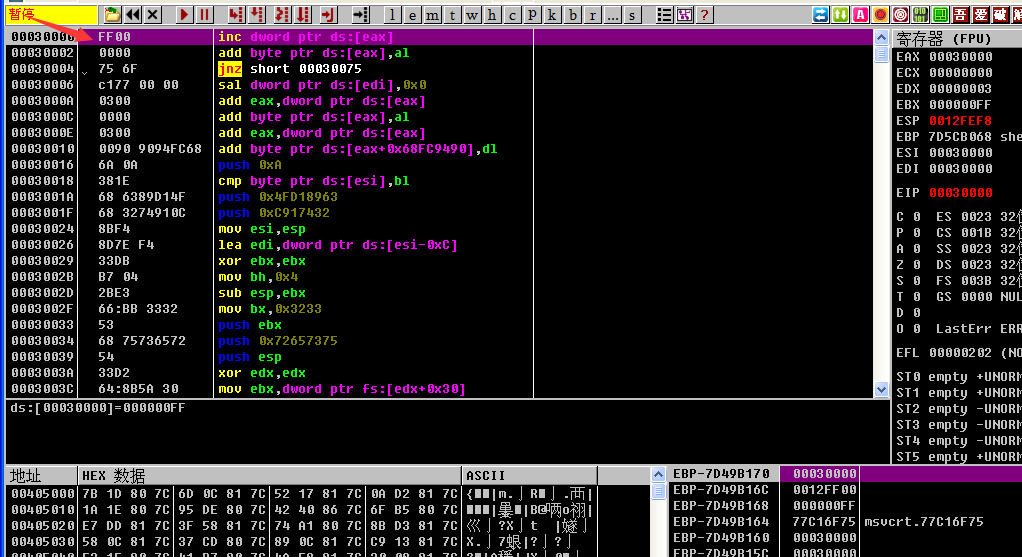Click the Open file folder icon
This screenshot has width=1022, height=557.
[x=113, y=15]
